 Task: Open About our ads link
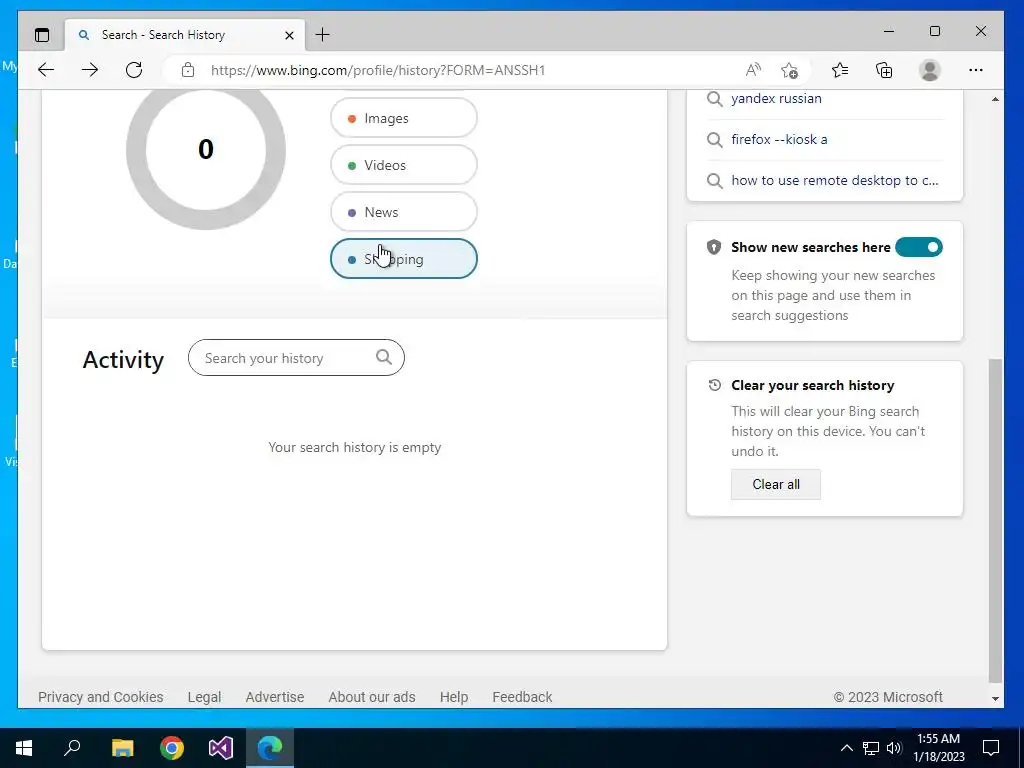coord(372,697)
